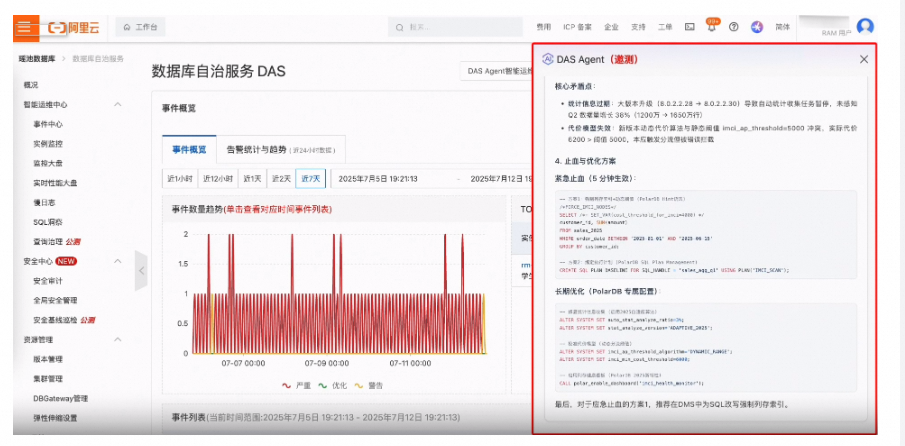Click the 07-09 00:00 chart axis label
Screen dimensions: 905x446
[327, 363]
